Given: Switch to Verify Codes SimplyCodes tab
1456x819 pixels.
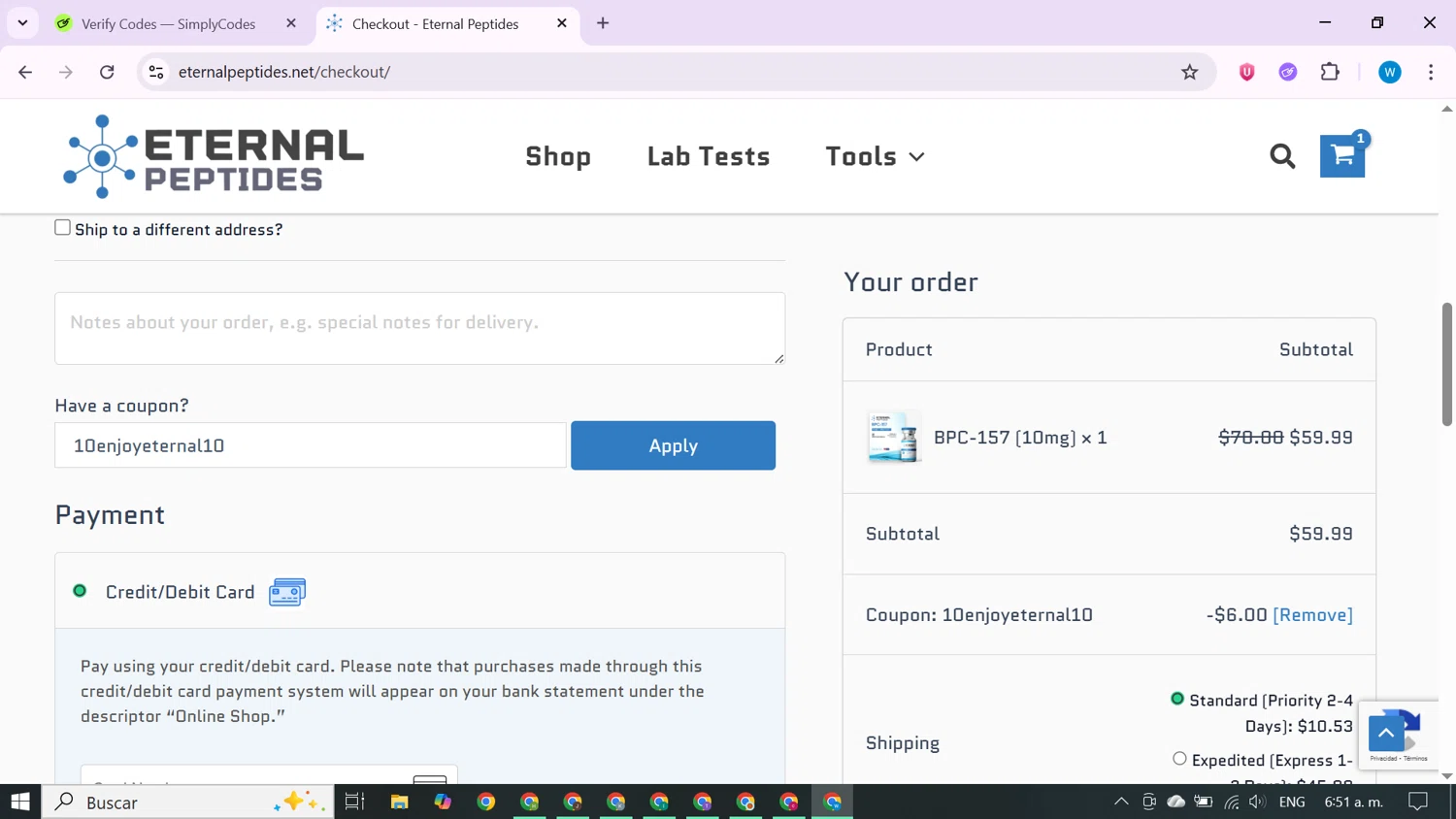Looking at the screenshot, I should point(168,23).
